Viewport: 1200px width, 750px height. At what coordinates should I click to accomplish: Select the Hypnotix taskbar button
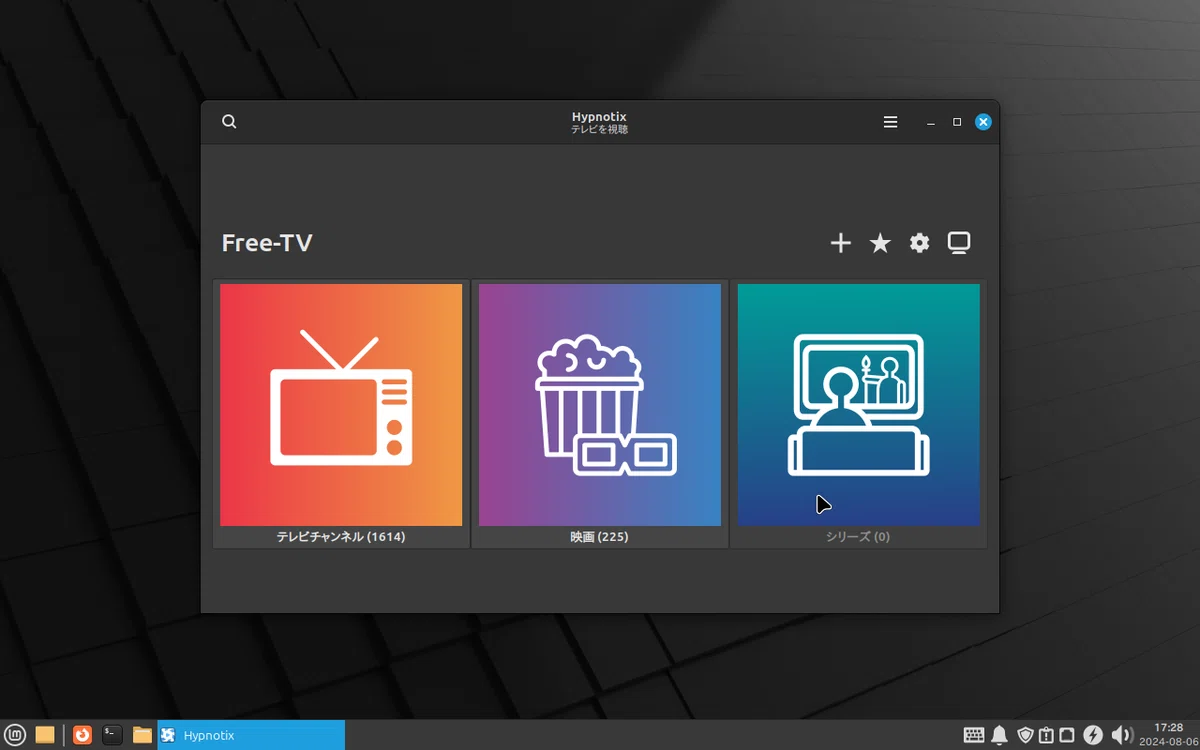(x=251, y=735)
